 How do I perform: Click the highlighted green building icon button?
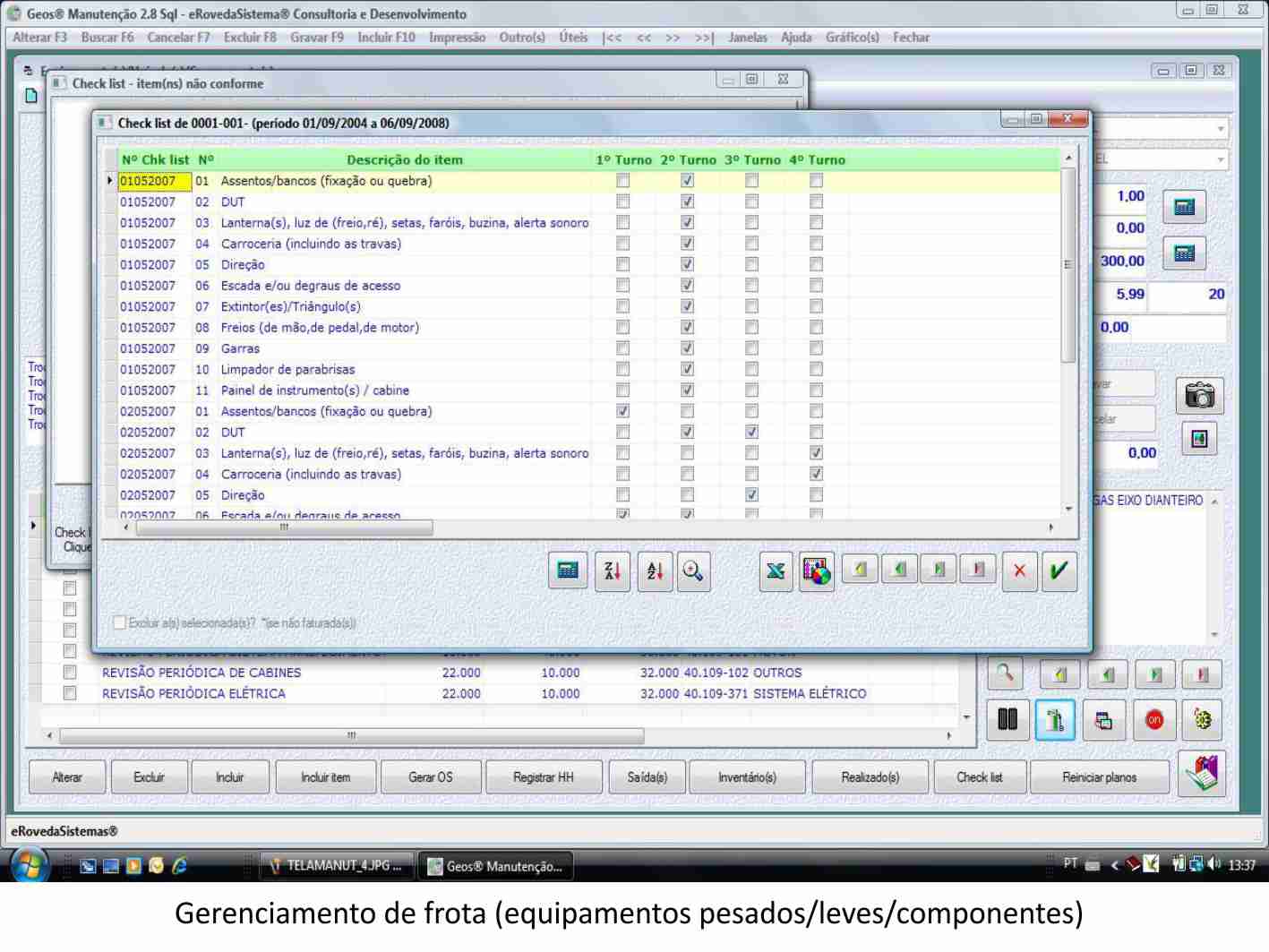1055,720
